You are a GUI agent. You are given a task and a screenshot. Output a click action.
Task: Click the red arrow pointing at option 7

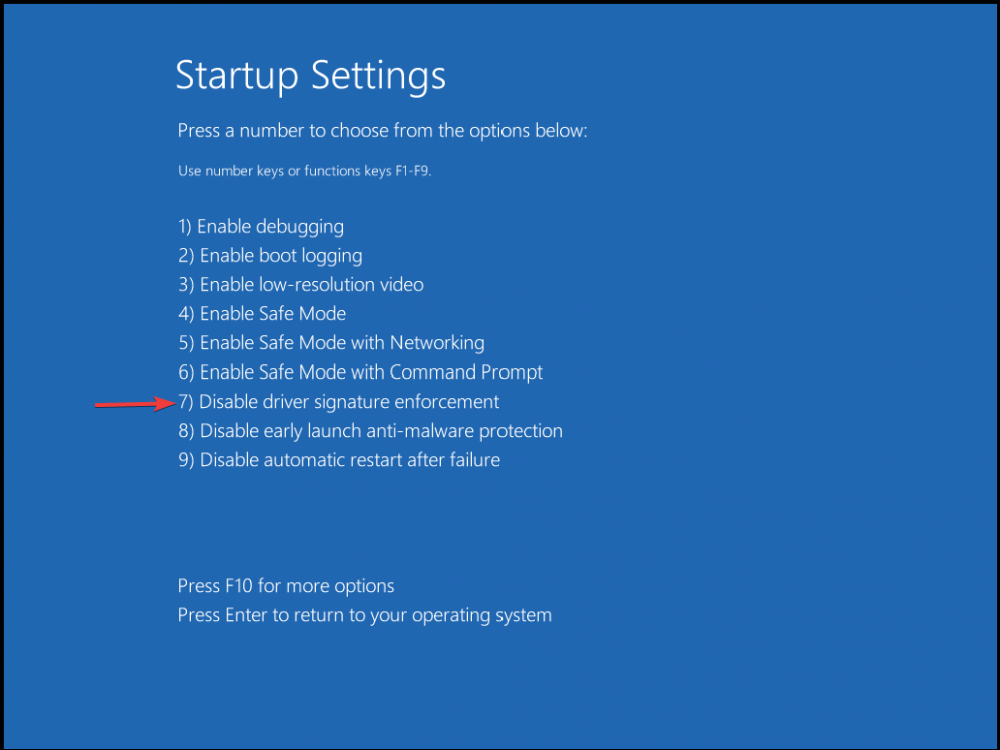pos(135,404)
